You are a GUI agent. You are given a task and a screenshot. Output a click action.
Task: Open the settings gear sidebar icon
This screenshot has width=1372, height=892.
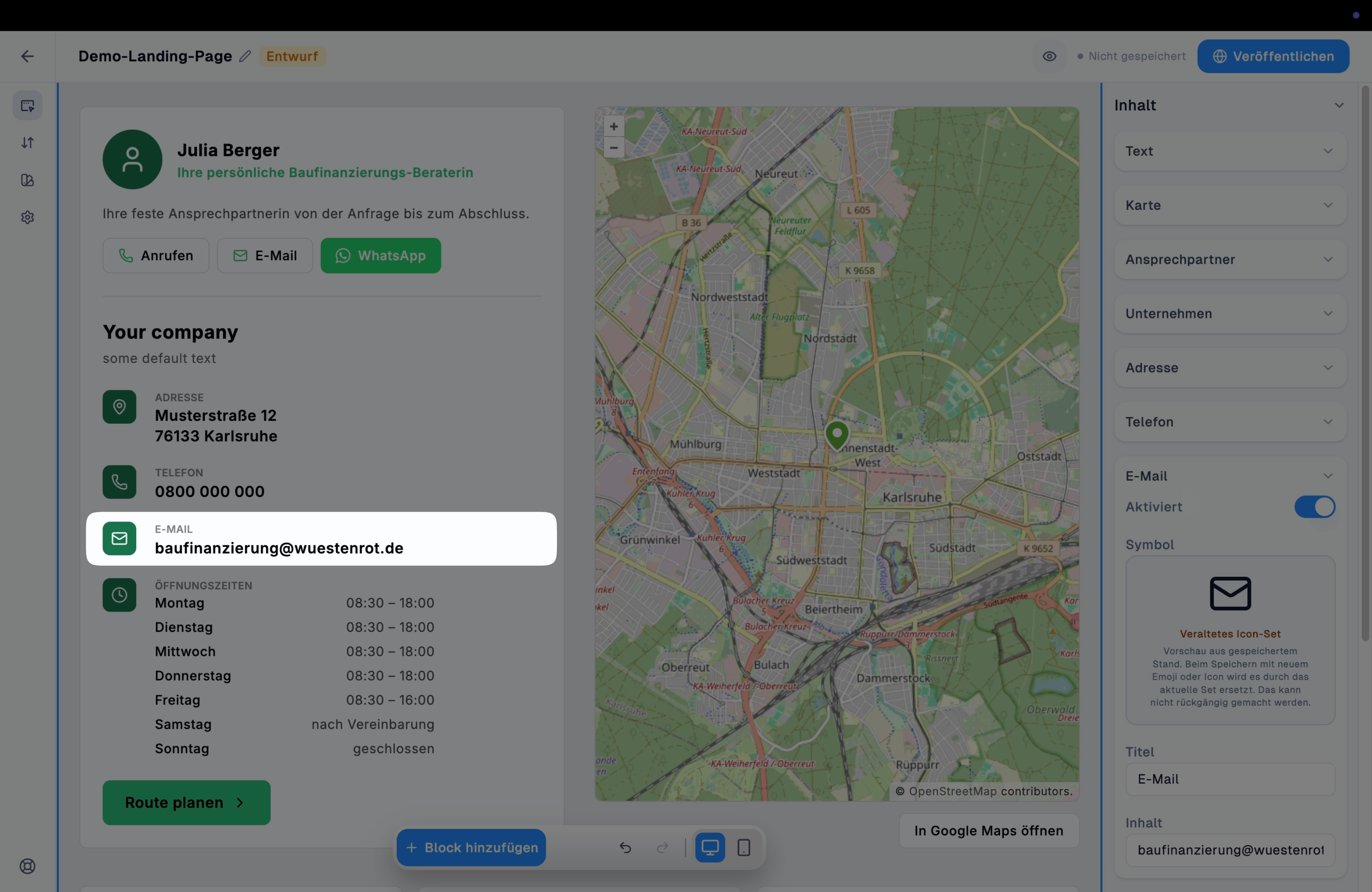coord(28,217)
